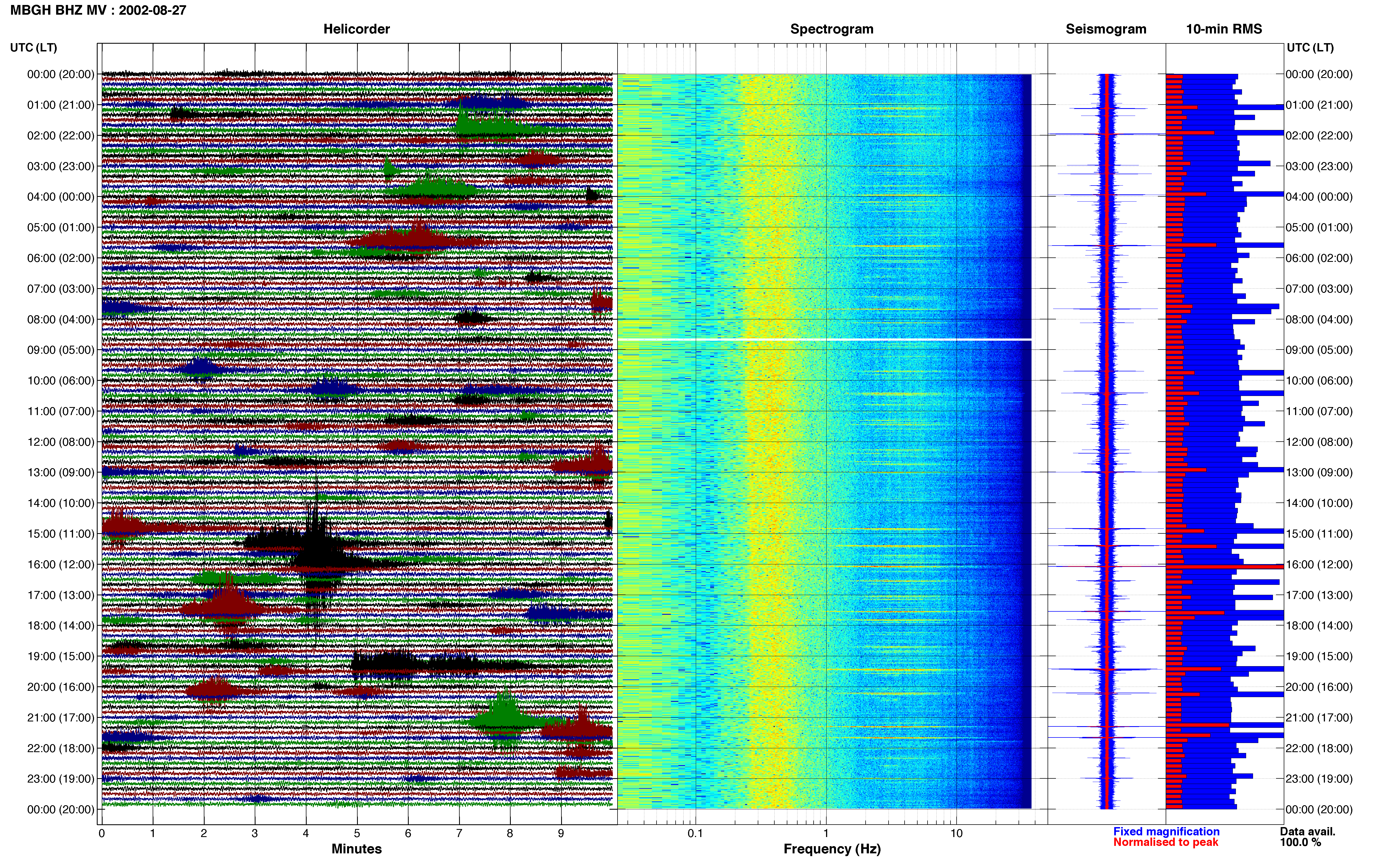Click left time label '10:00 (06:00)'
This screenshot has height=868, width=1388.
coord(61,380)
